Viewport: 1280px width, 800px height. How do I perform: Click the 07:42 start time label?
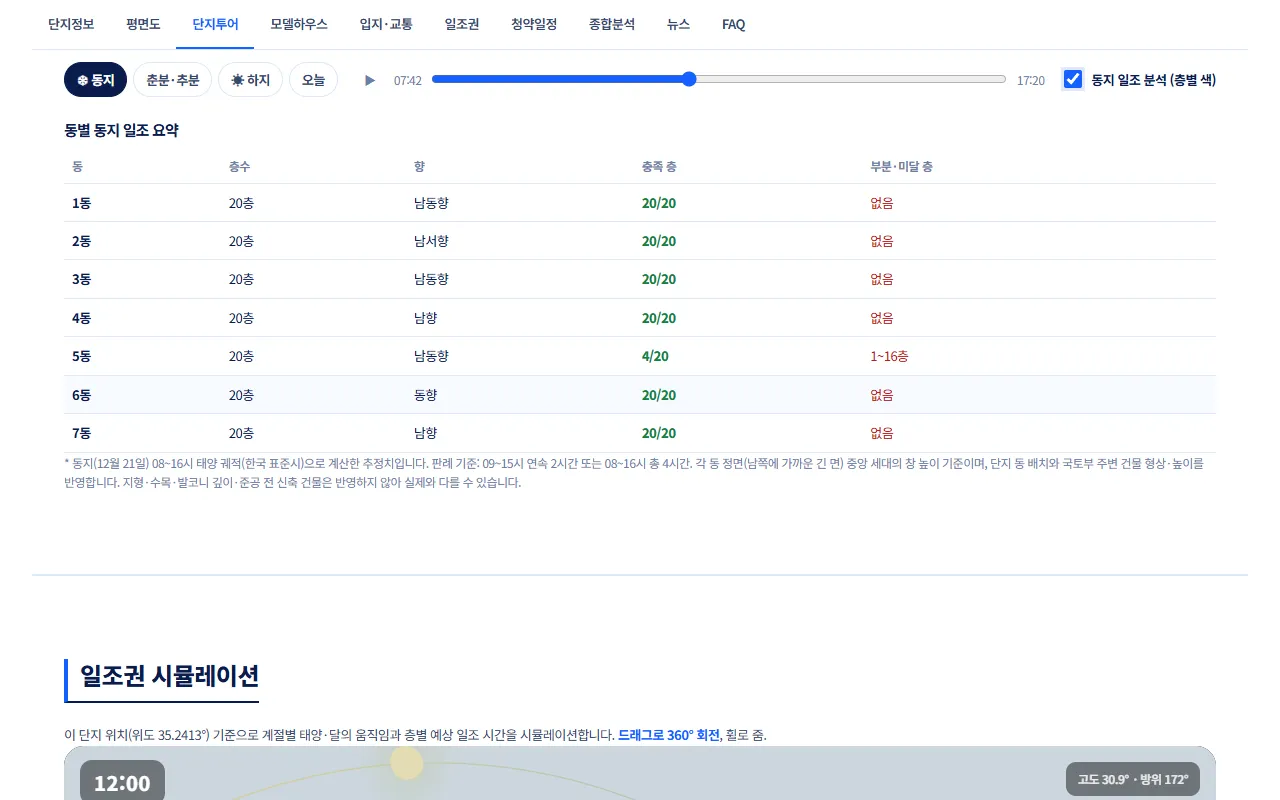(x=408, y=80)
